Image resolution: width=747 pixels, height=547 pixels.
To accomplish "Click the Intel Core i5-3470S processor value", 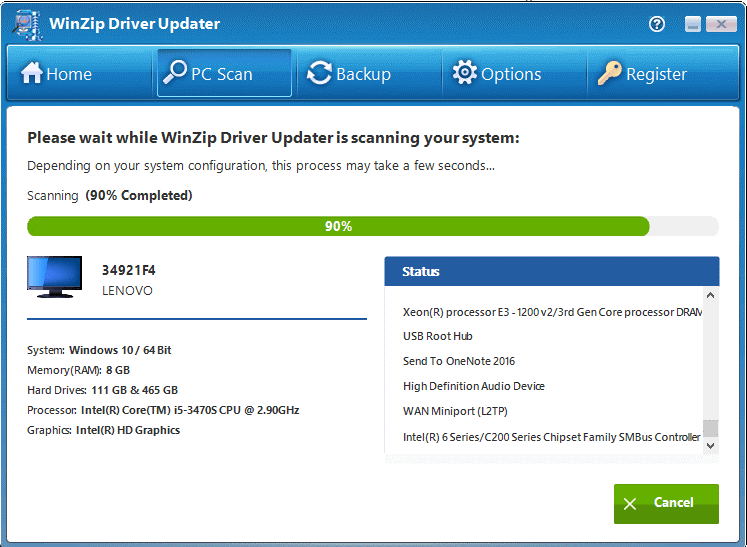I will tap(190, 410).
